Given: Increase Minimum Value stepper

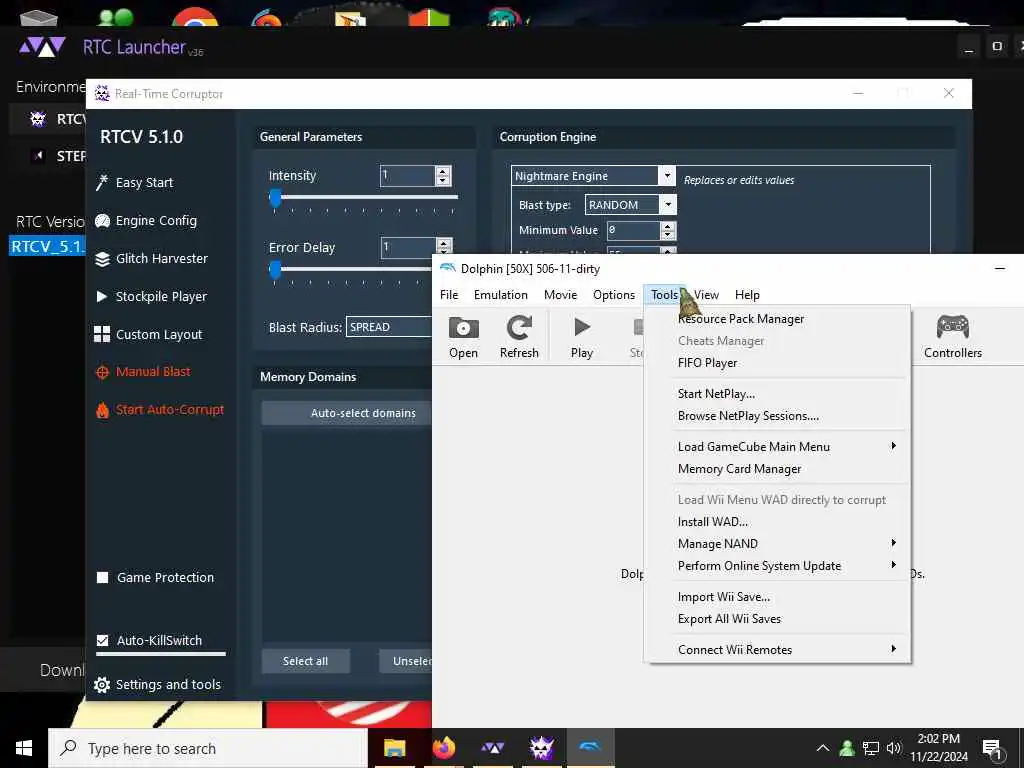Looking at the screenshot, I should [667, 226].
